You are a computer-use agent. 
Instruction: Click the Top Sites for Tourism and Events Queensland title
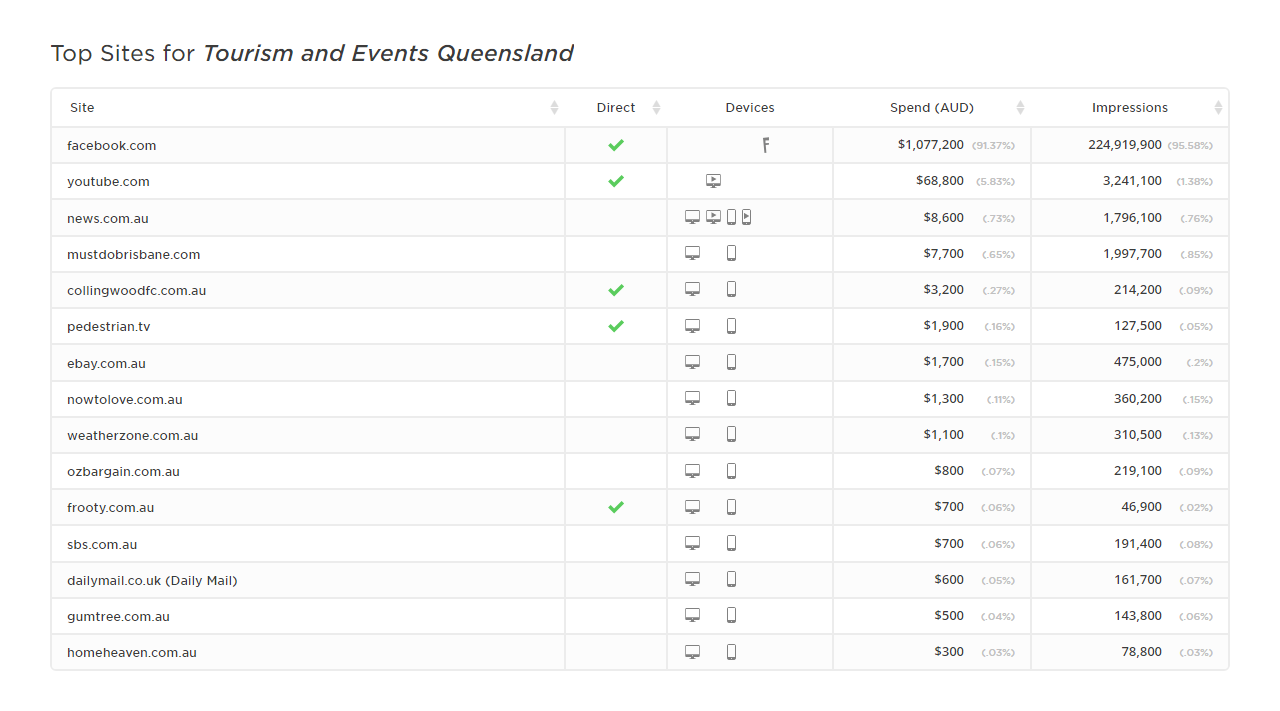(312, 53)
